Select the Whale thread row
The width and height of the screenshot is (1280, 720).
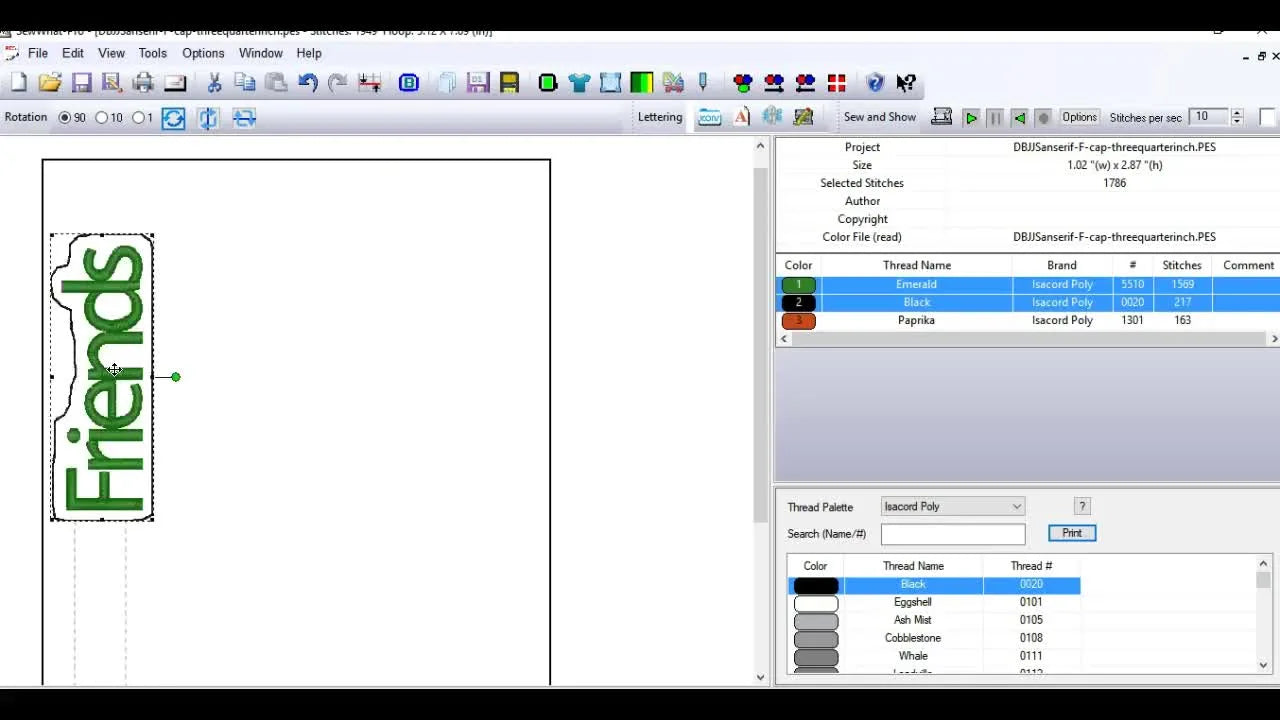coord(933,656)
